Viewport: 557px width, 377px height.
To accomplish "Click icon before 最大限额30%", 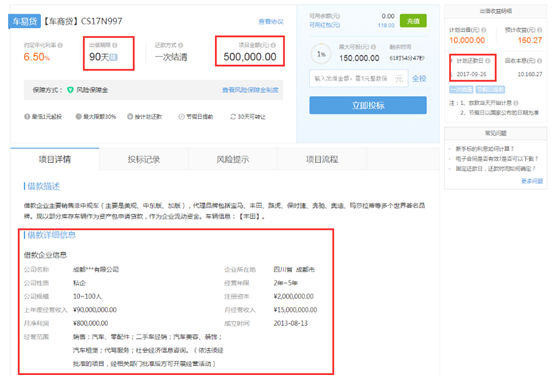I will point(79,117).
